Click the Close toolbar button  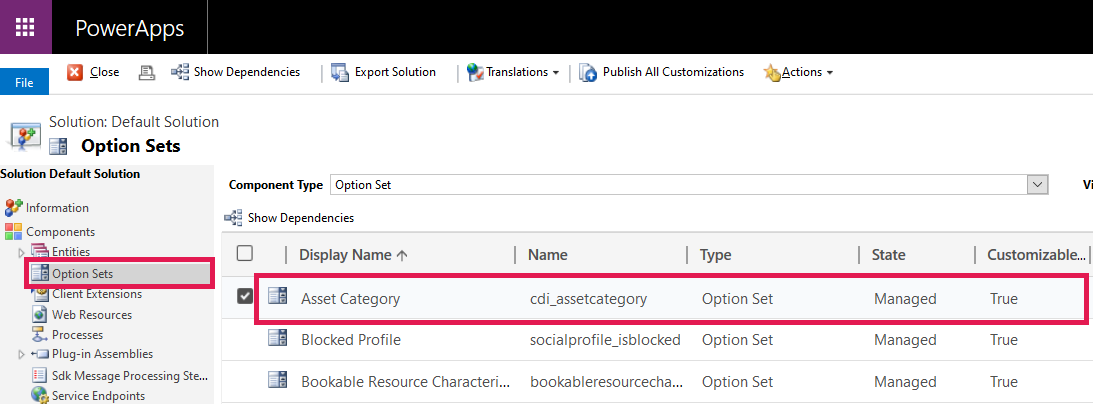tap(105, 72)
